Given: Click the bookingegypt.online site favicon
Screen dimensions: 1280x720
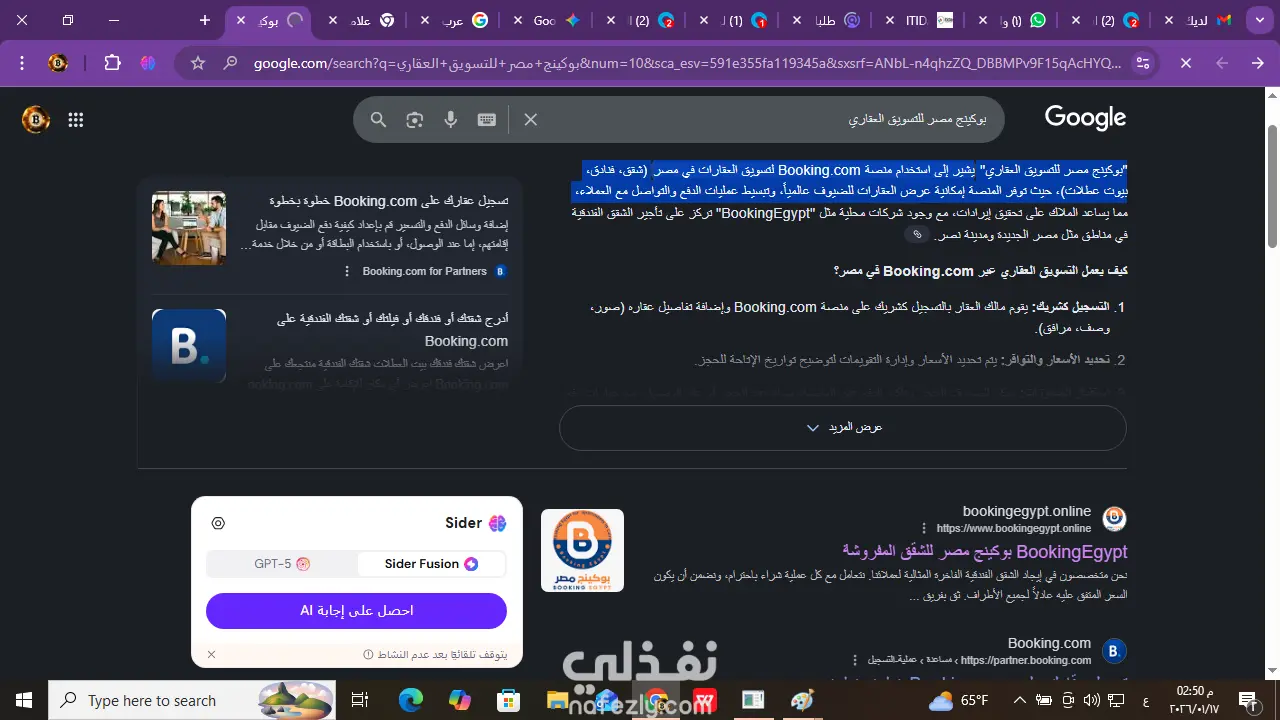Looking at the screenshot, I should (1114, 518).
